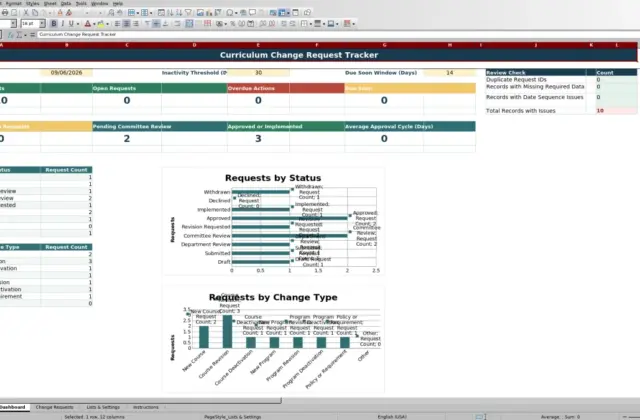
Task: Click the Sort Ascending icon
Action: 170,13
